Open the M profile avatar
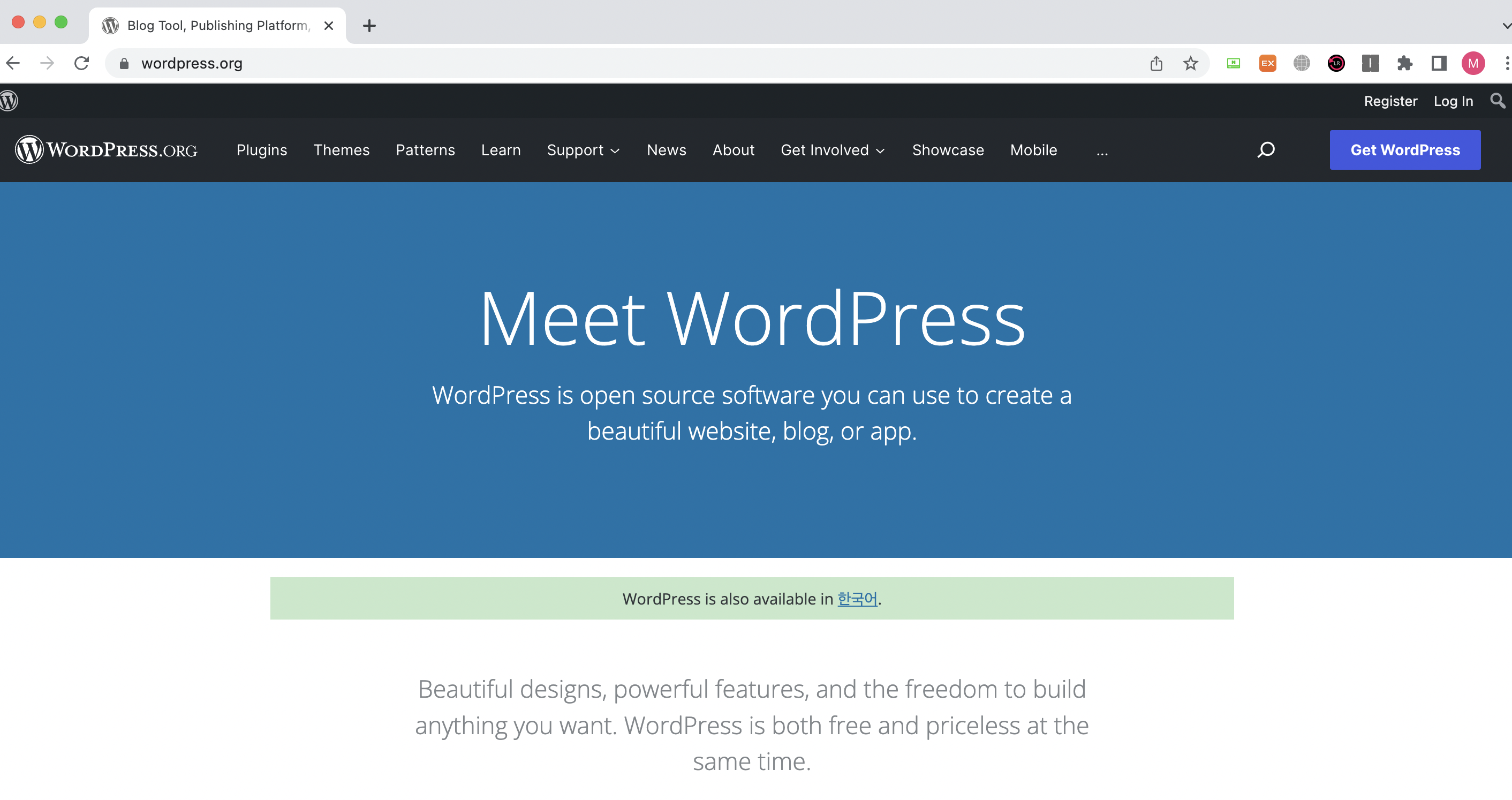Viewport: 1512px width, 800px height. (x=1473, y=63)
